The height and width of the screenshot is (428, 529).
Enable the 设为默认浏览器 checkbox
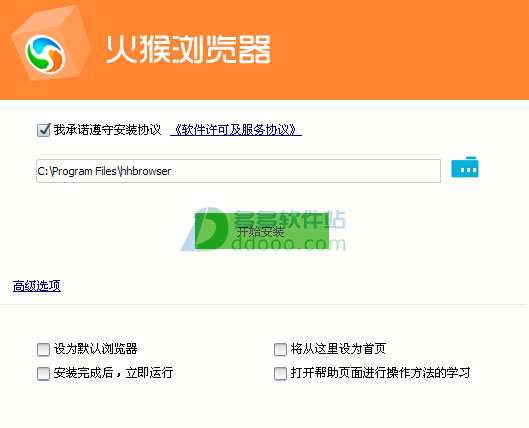pos(43,349)
